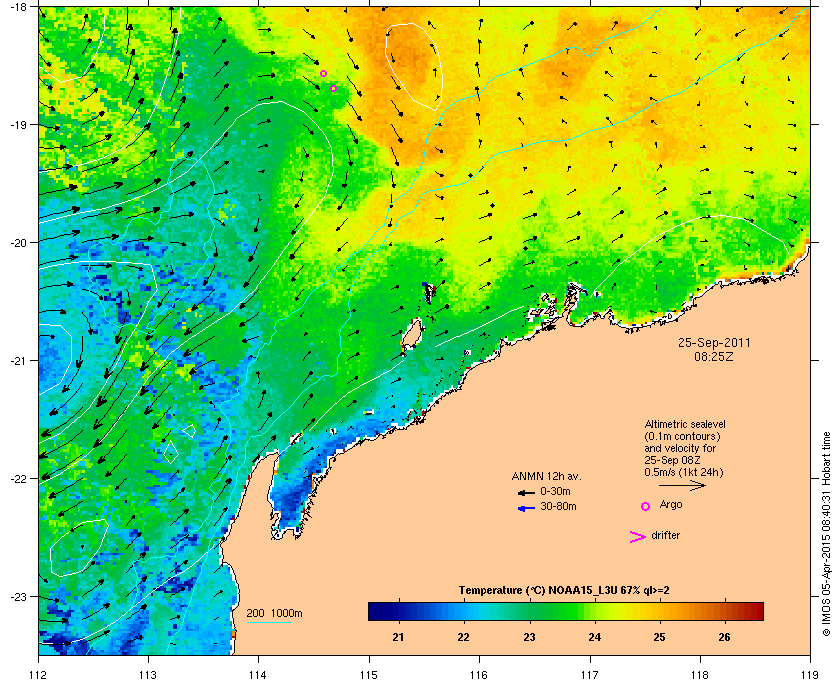Click the magenta Argo legend circle
This screenshot has height=680, width=840.
pyautogui.click(x=646, y=506)
